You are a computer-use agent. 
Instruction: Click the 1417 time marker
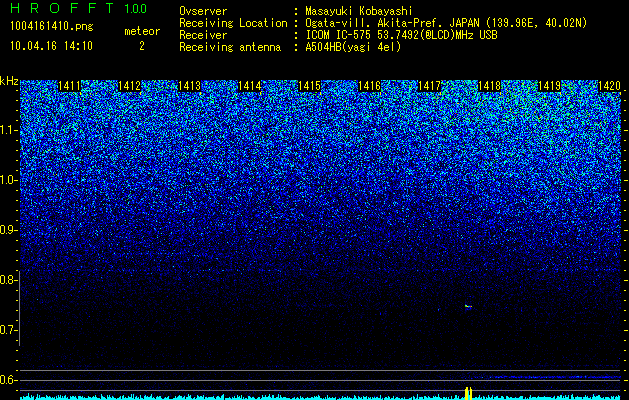coord(429,86)
